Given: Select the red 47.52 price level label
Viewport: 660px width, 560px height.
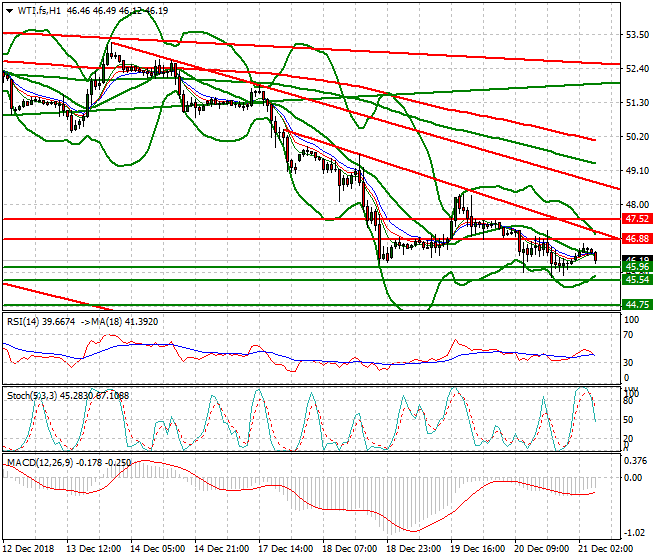Looking at the screenshot, I should (637, 219).
